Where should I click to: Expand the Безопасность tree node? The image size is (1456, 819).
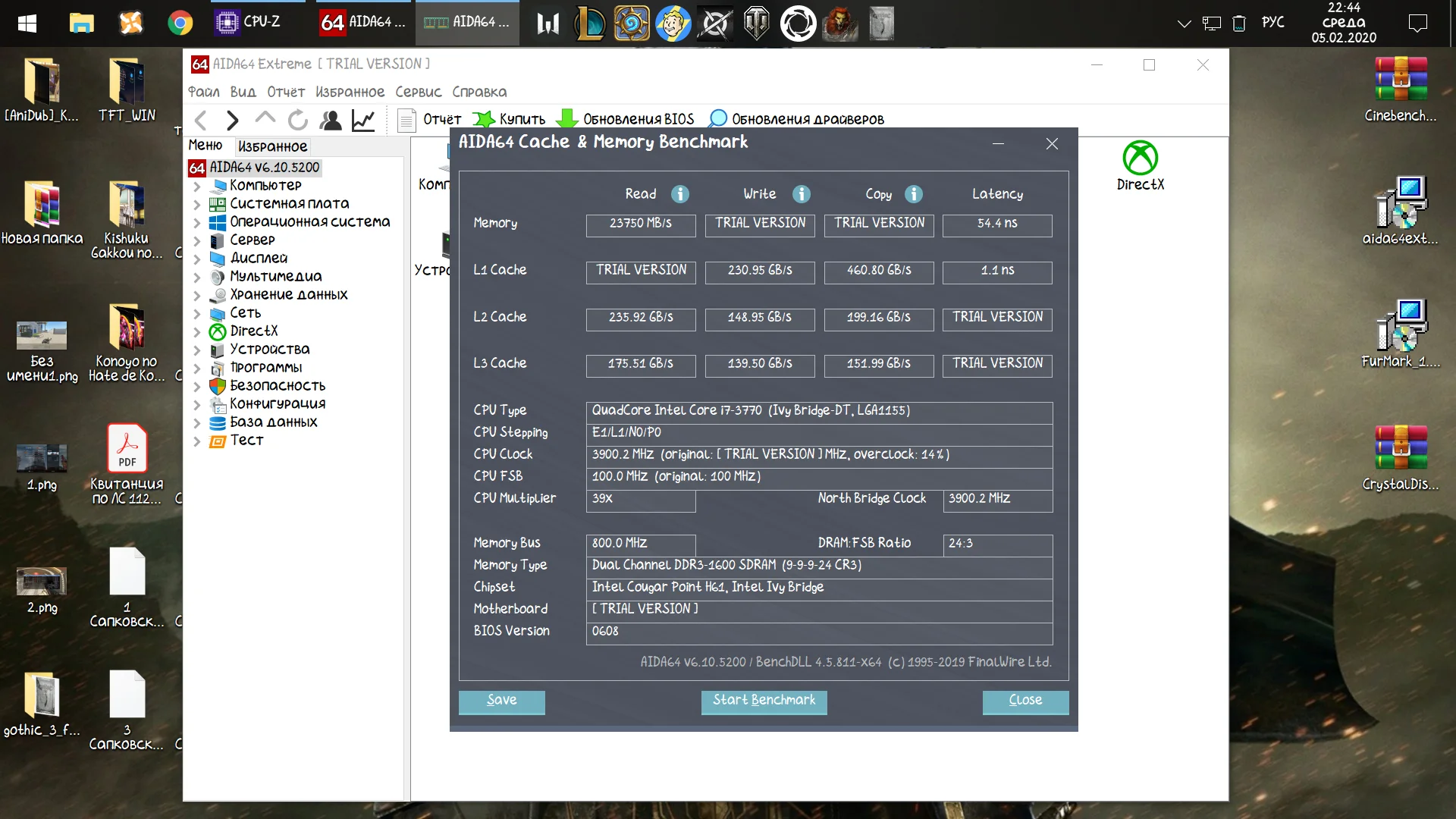196,386
